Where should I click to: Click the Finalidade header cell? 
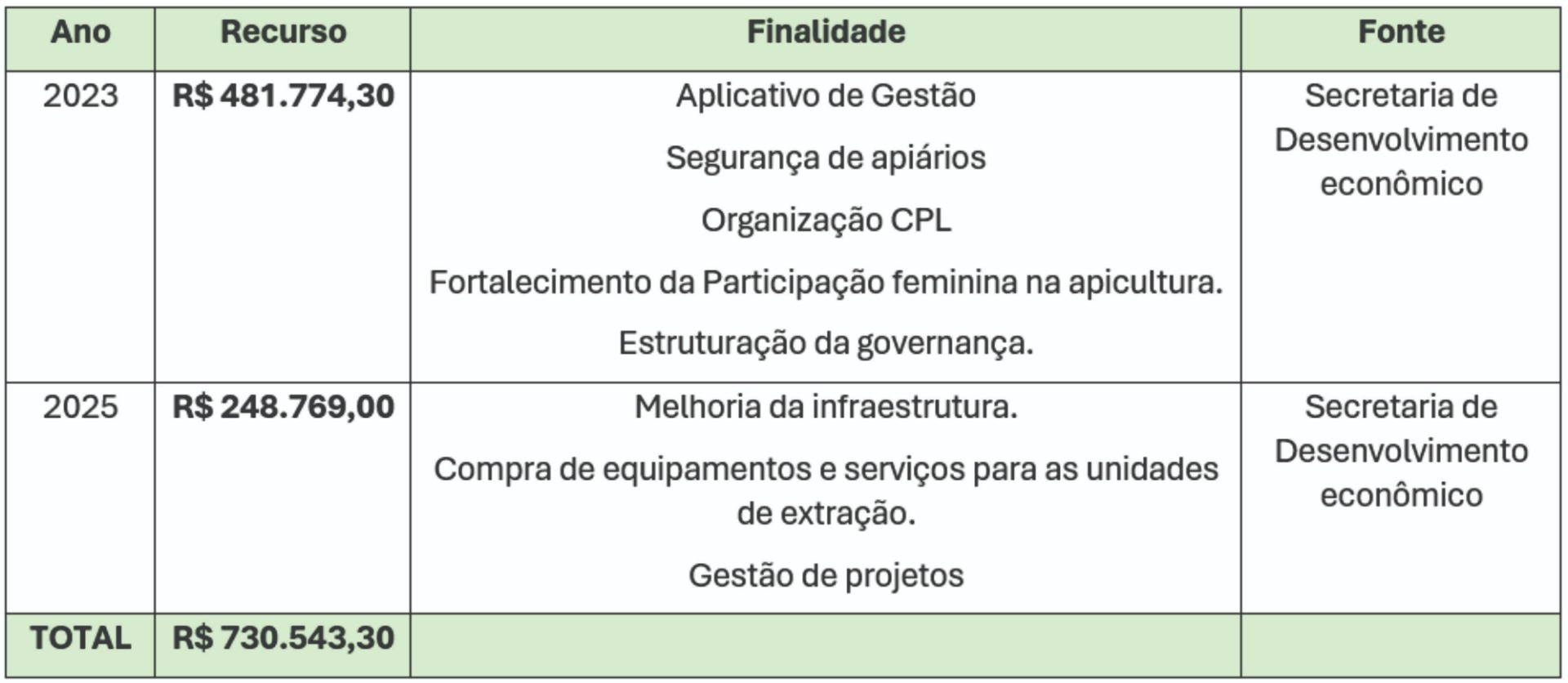pos(826,33)
